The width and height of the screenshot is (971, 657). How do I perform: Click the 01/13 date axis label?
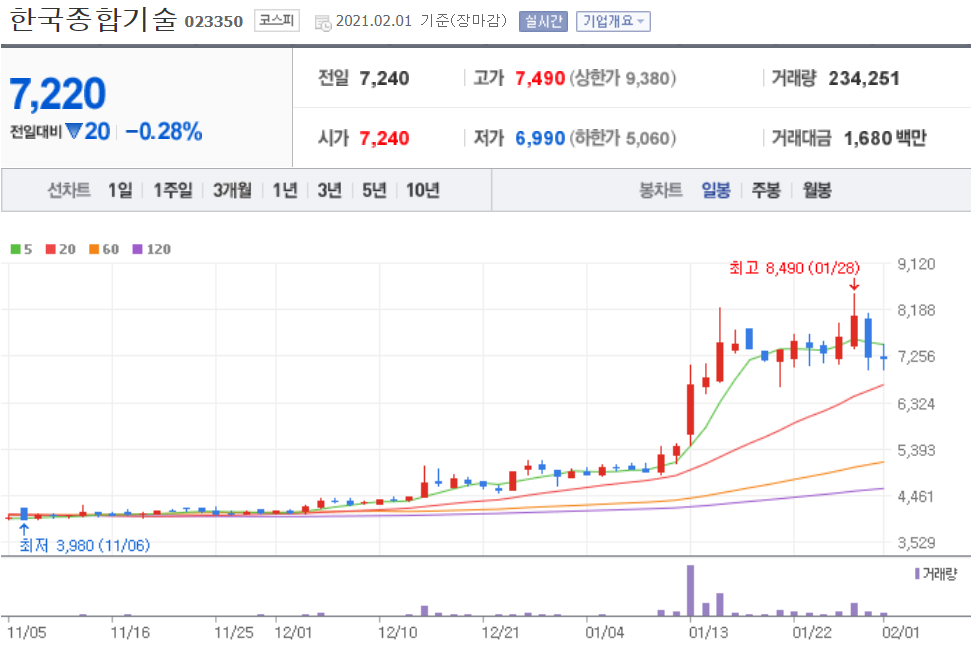[x=708, y=633]
